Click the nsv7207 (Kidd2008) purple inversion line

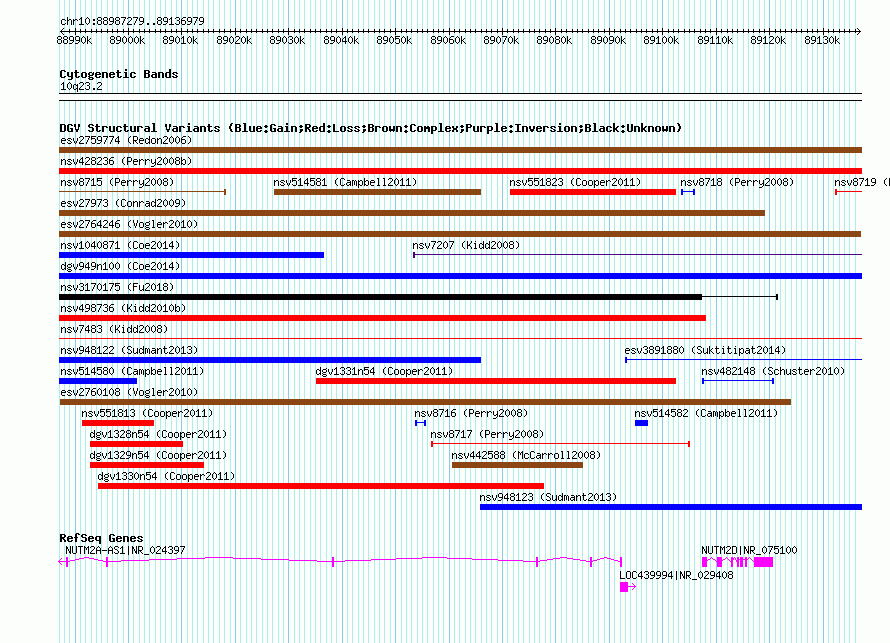637,255
